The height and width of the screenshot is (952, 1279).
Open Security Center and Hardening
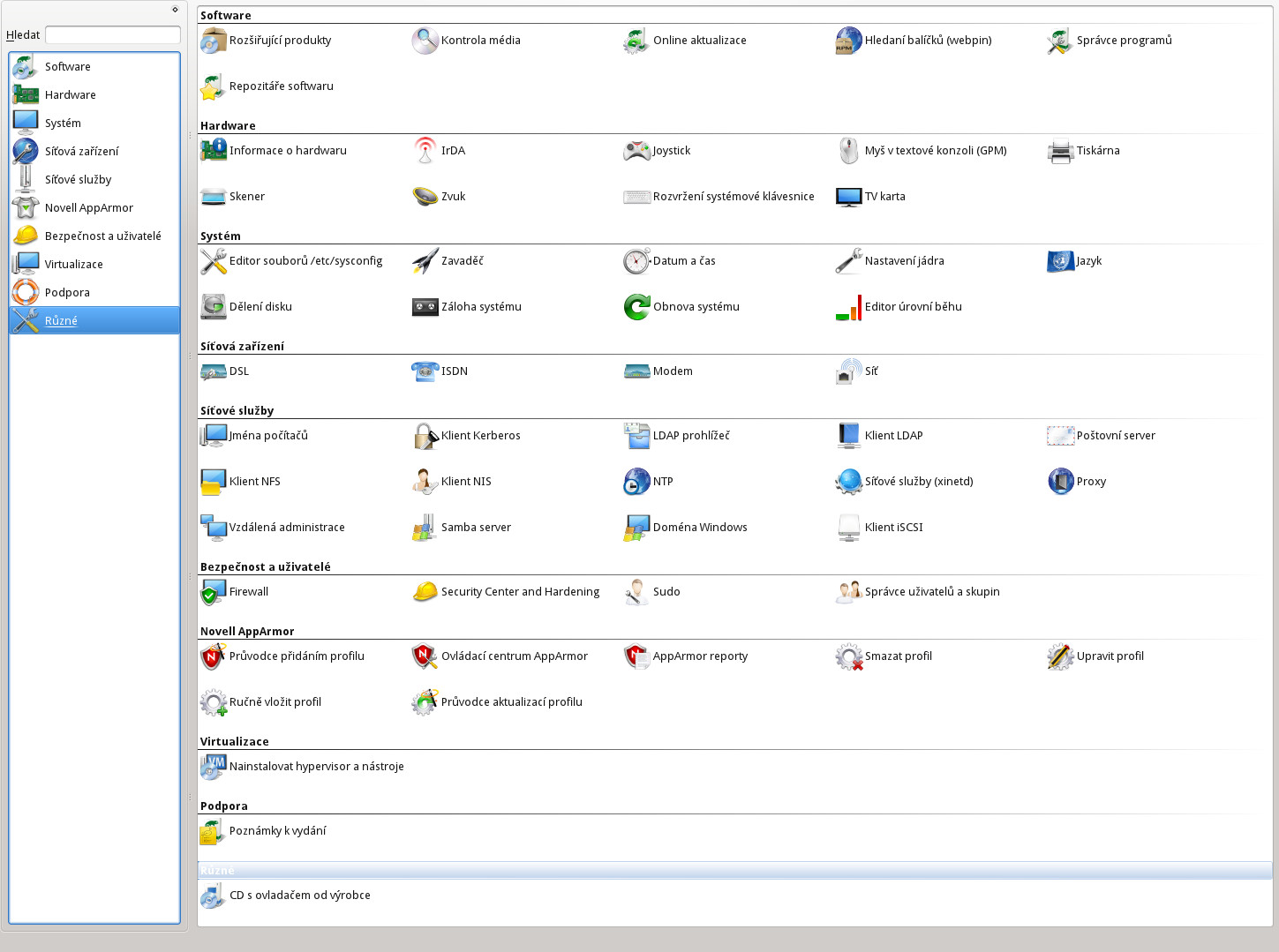click(x=425, y=592)
